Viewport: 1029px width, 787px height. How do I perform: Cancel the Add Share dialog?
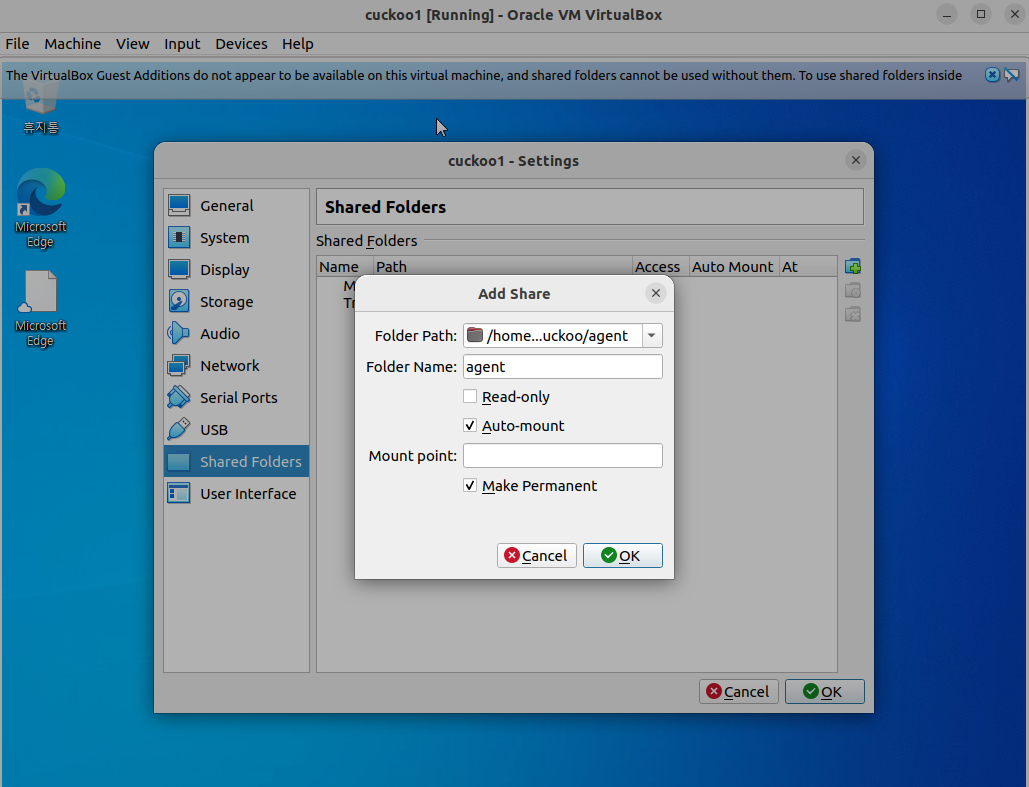536,555
